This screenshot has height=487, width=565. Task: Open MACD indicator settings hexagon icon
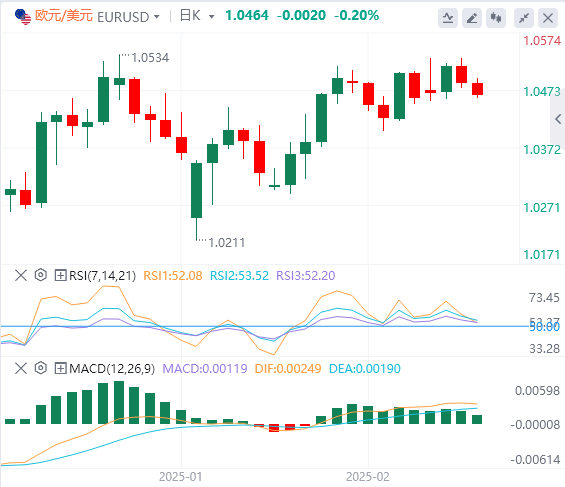(x=41, y=368)
